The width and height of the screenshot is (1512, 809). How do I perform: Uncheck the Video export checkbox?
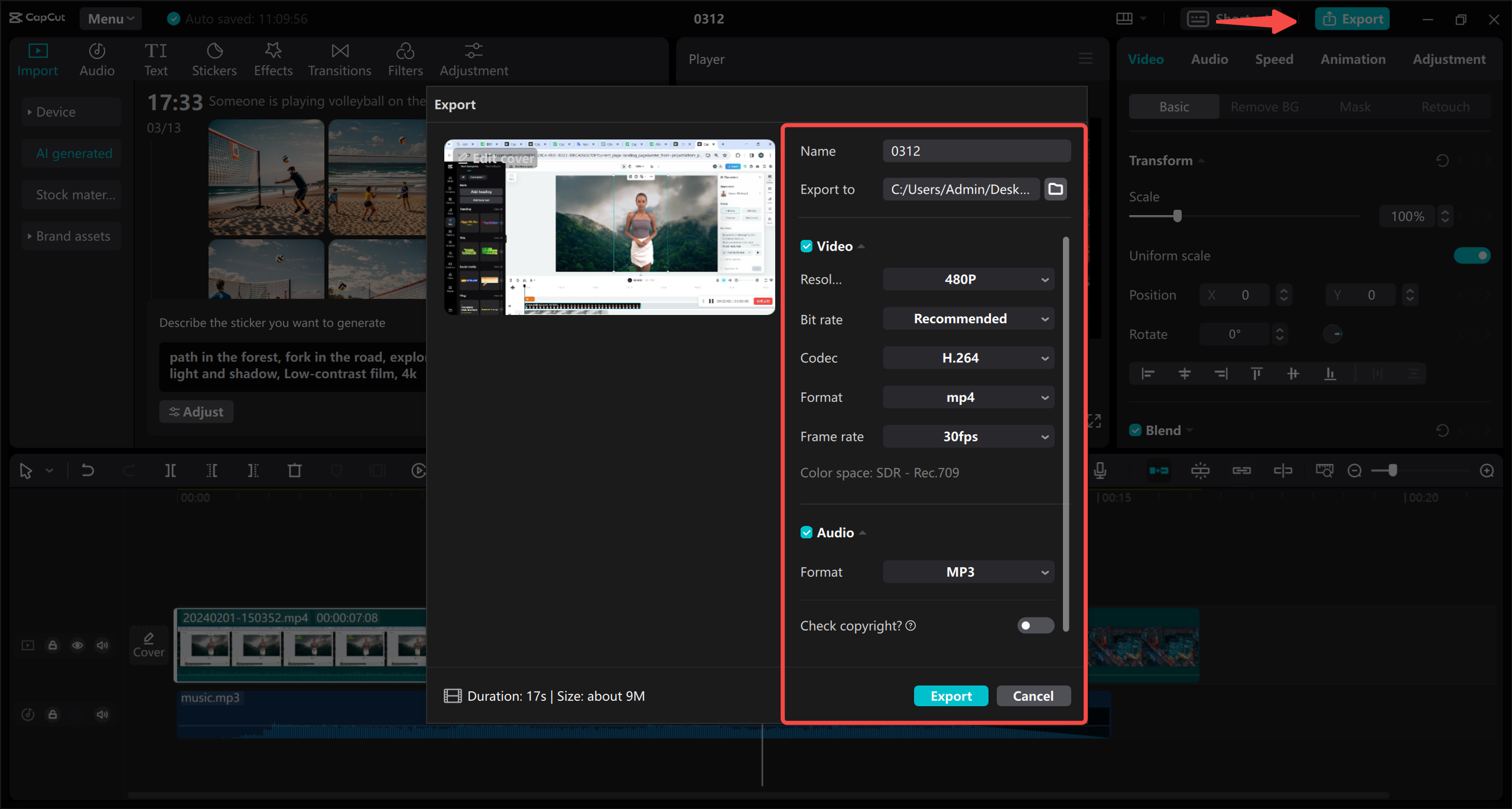pos(807,245)
